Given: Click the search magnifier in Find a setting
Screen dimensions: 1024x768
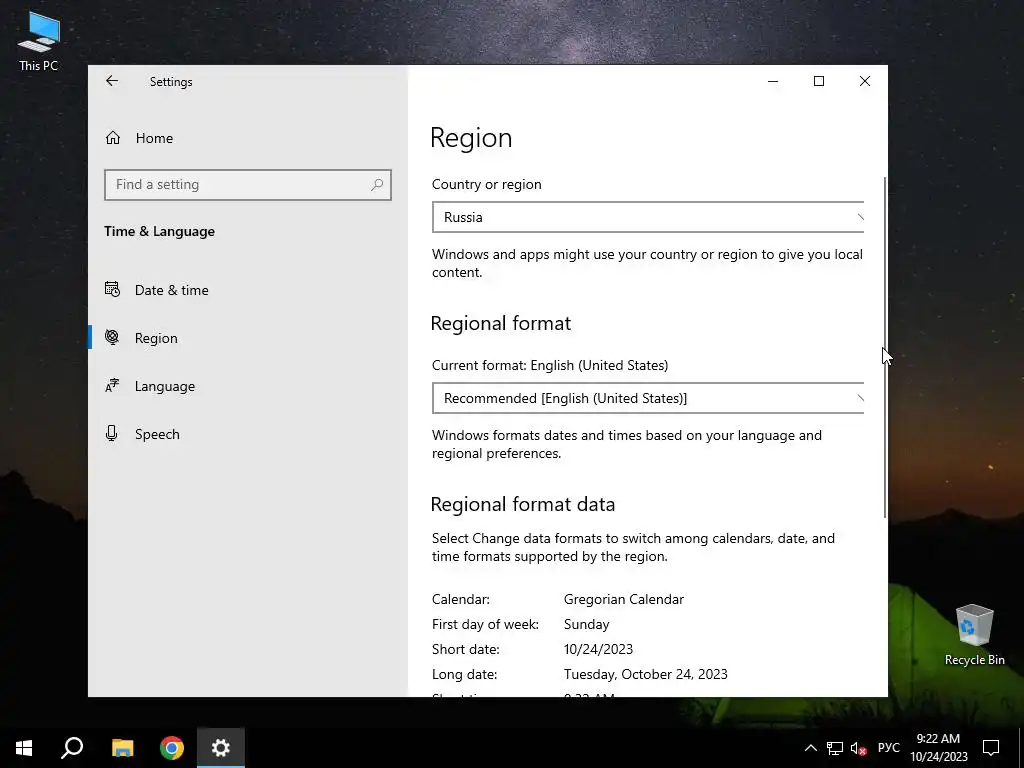Looking at the screenshot, I should [x=377, y=185].
